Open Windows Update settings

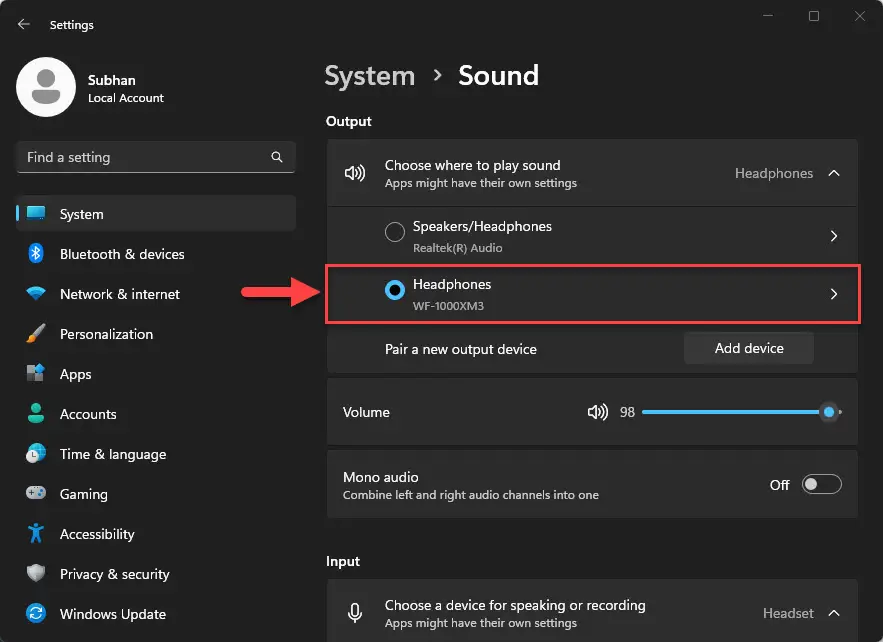point(157,613)
